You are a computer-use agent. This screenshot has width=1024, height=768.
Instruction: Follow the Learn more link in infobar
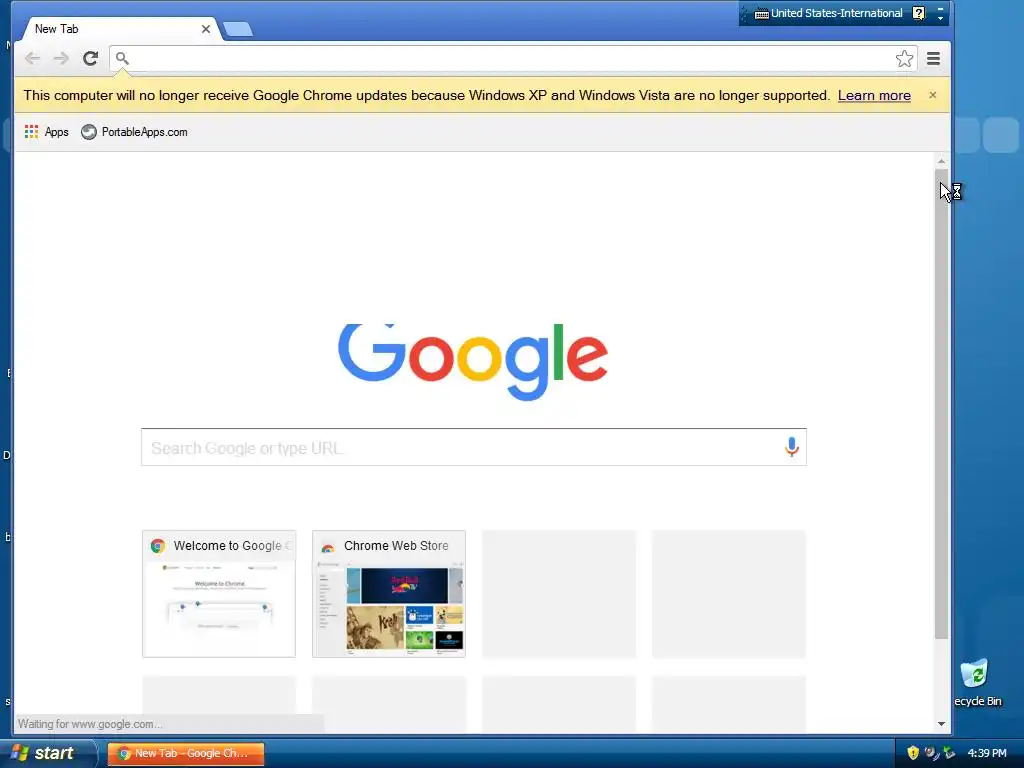tap(874, 95)
